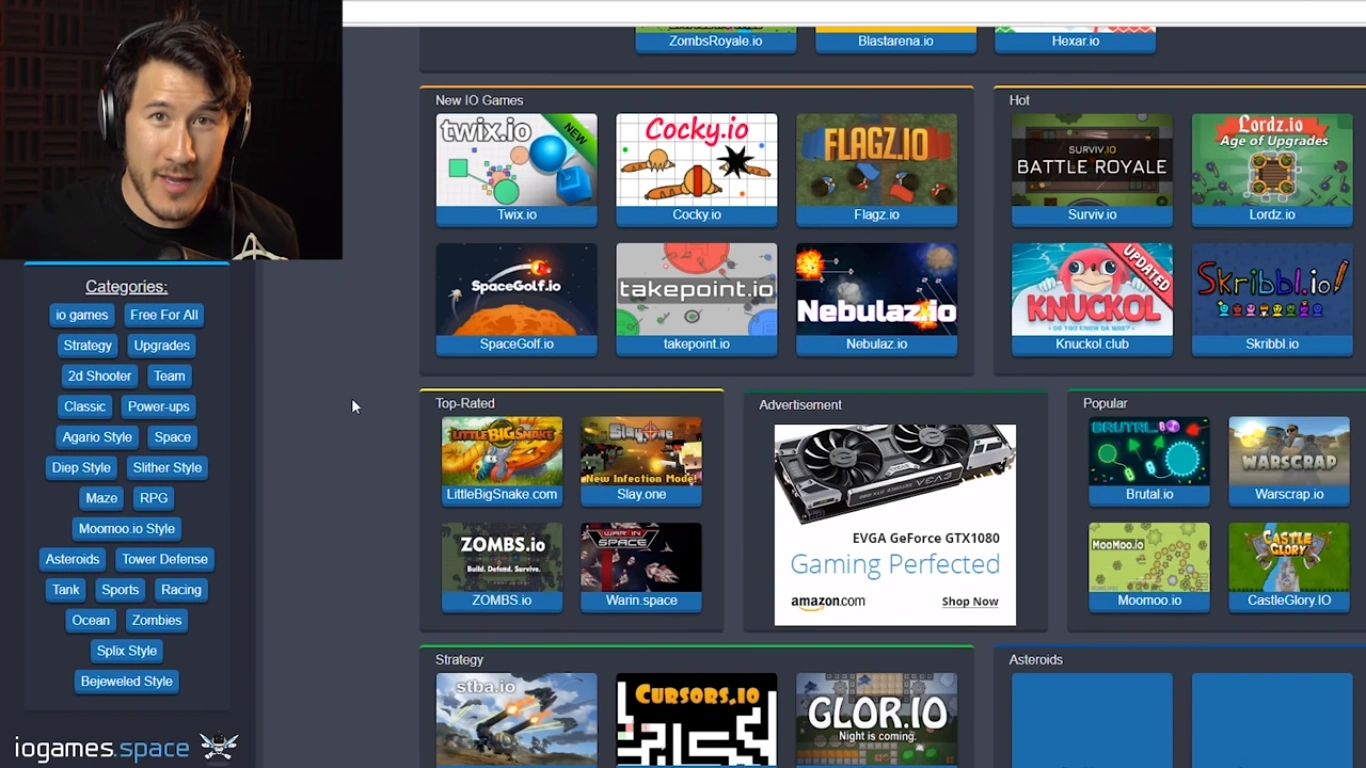Filter by 2d Shooter category
This screenshot has height=768, width=1366.
pyautogui.click(x=99, y=376)
